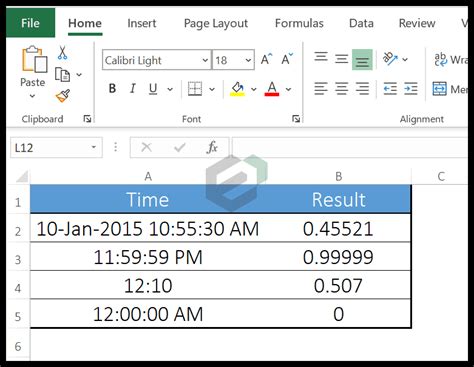Increase the cell indent
The height and width of the screenshot is (367, 474).
click(x=411, y=89)
